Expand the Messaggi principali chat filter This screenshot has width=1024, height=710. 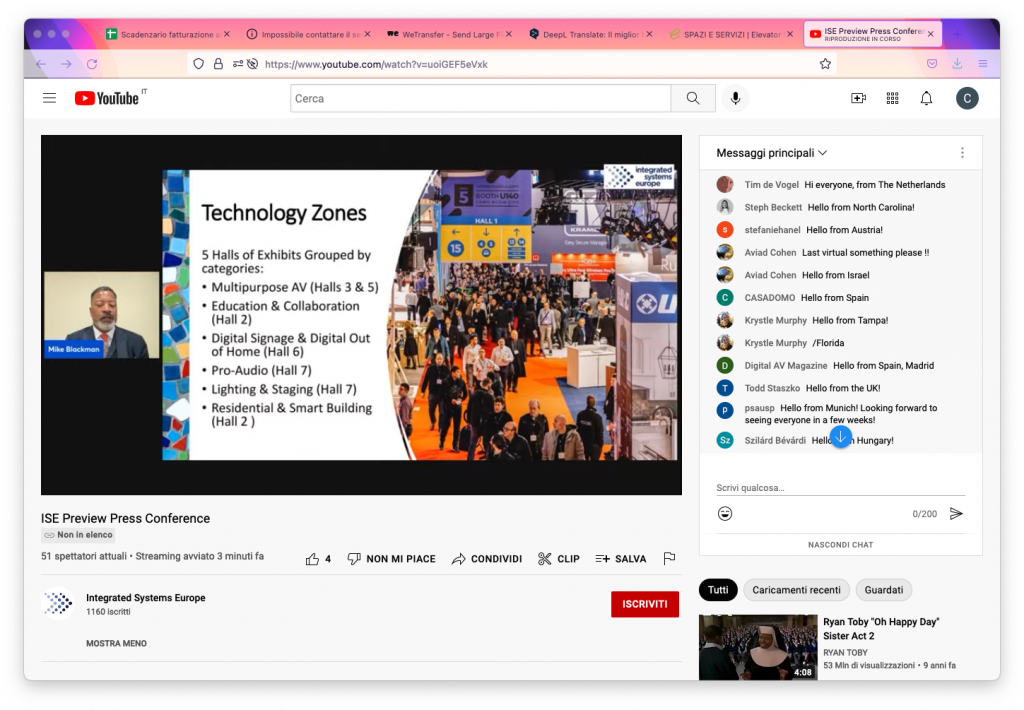[x=771, y=153]
